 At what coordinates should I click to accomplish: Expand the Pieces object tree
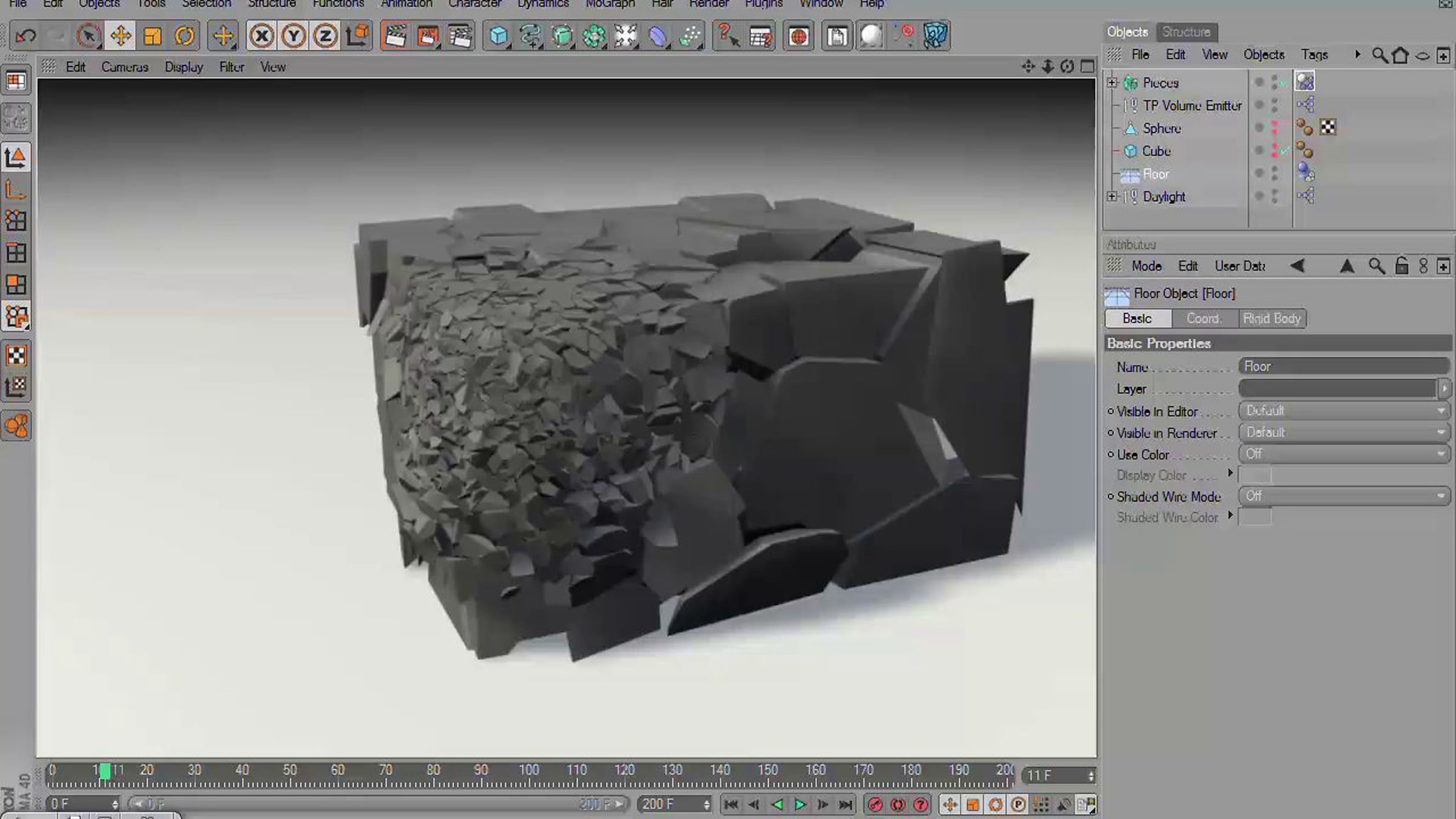tap(1111, 83)
